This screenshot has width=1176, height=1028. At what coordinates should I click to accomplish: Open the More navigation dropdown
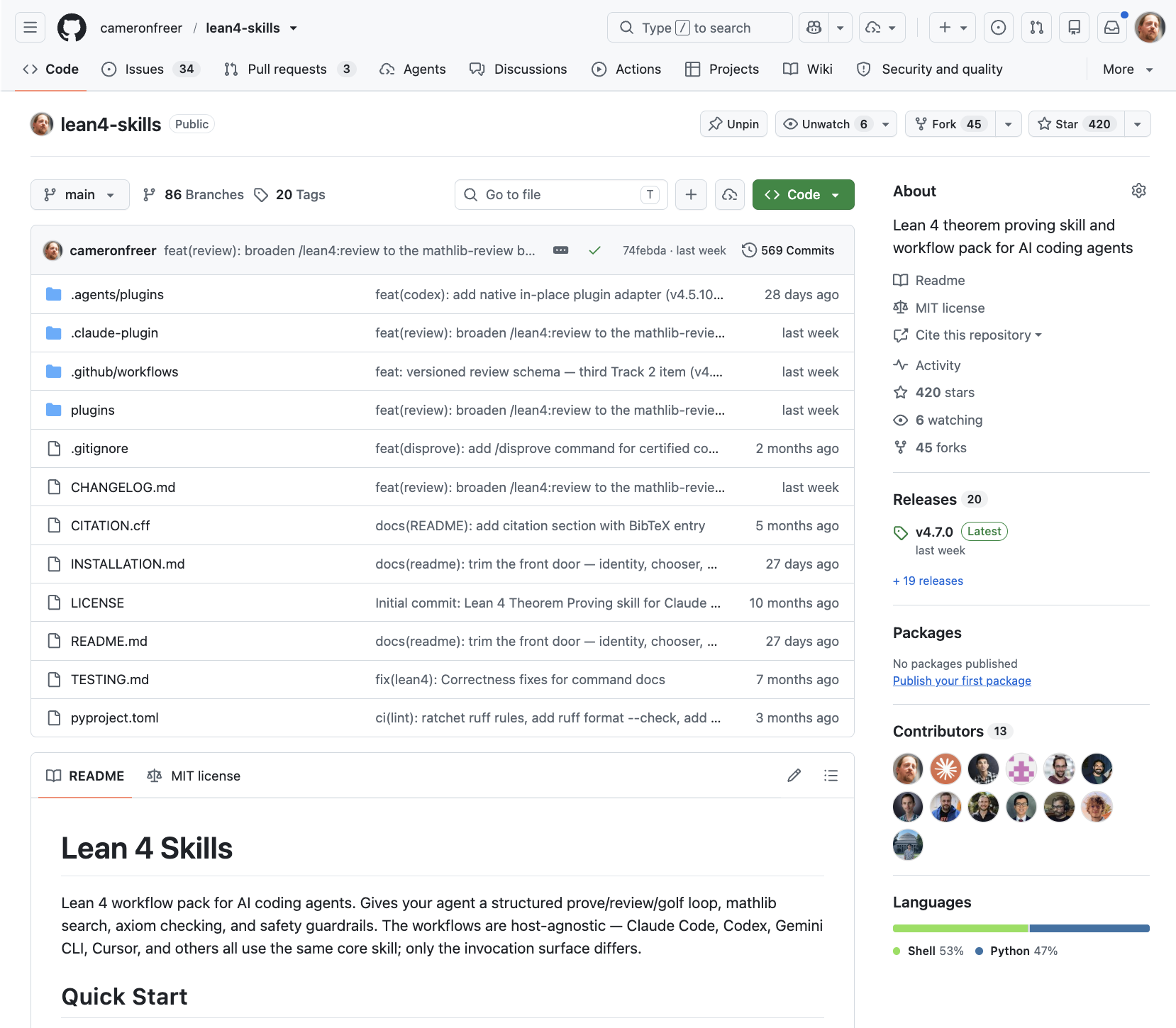1128,69
